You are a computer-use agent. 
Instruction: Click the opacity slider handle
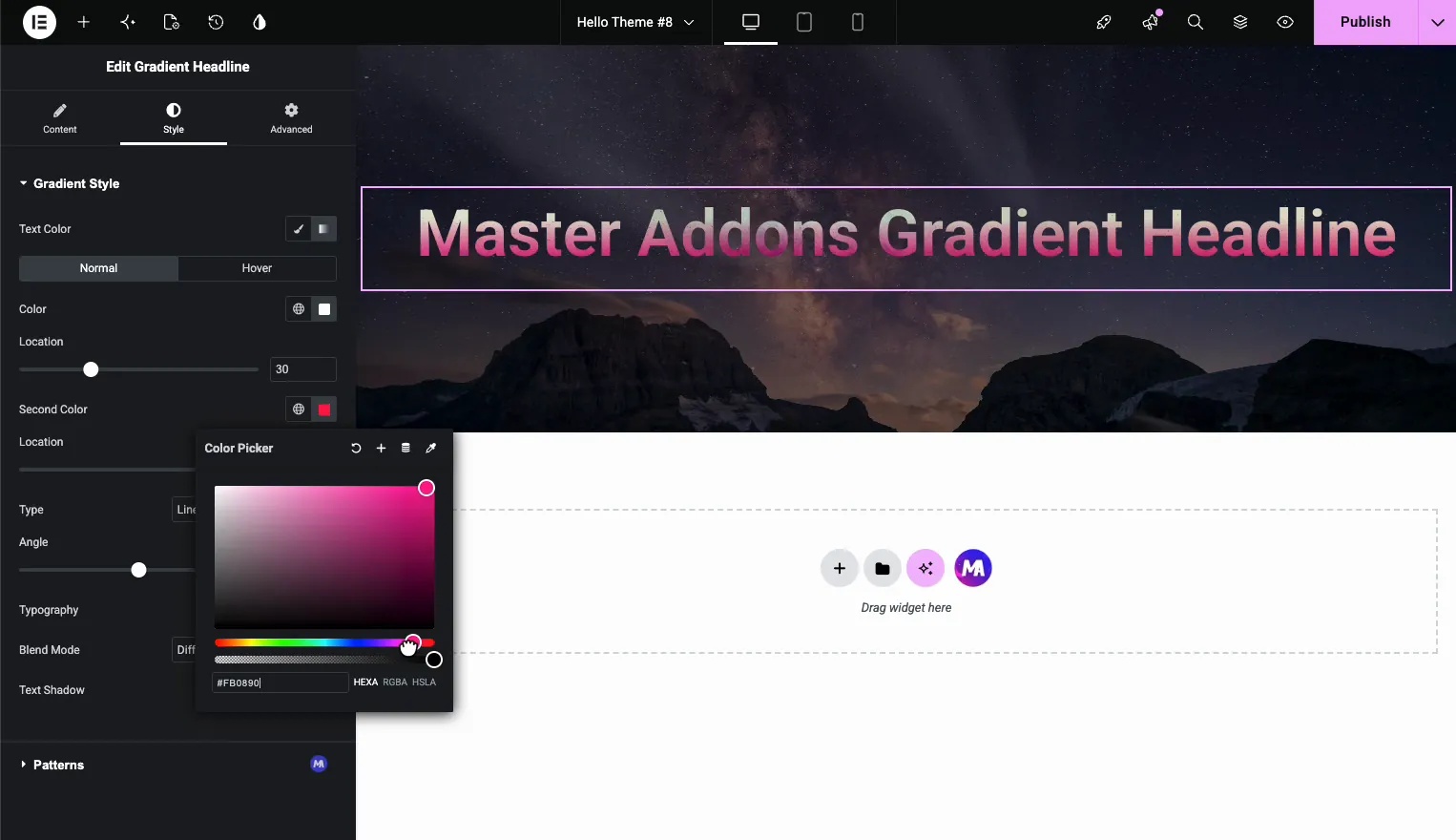(x=434, y=660)
